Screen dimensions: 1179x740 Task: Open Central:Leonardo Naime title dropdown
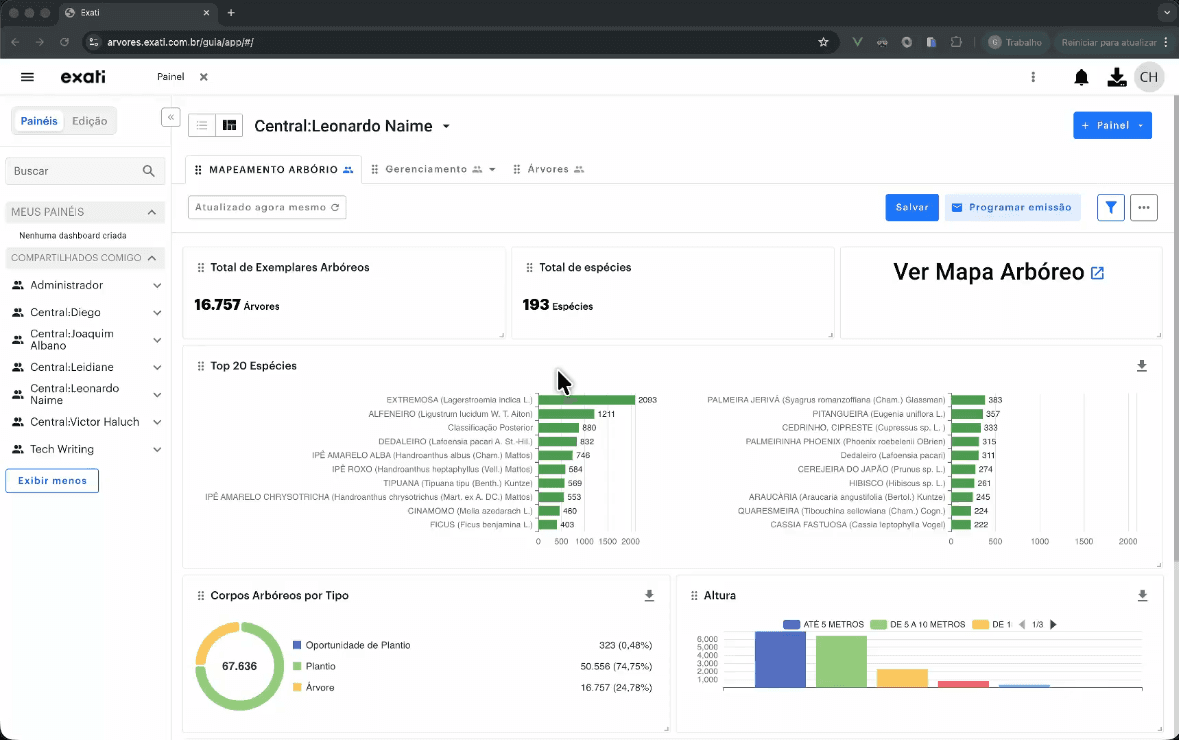pyautogui.click(x=446, y=126)
